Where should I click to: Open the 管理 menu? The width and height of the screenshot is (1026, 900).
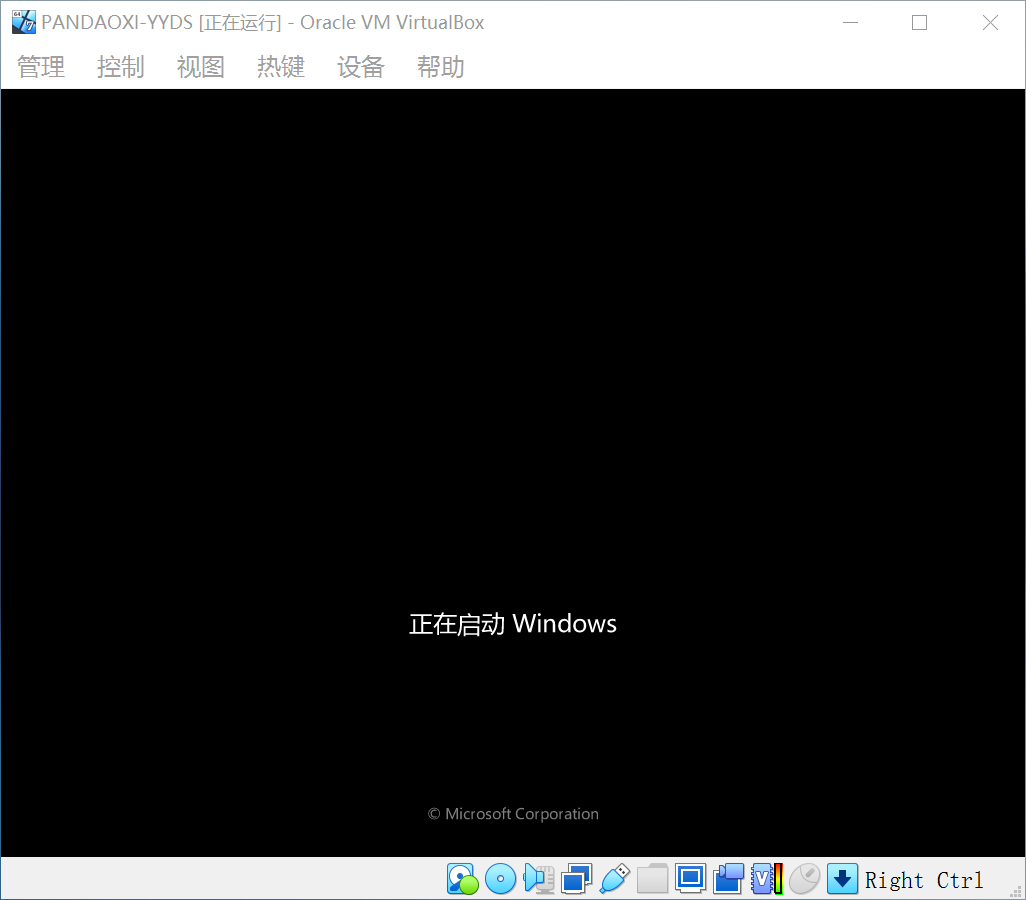41,67
